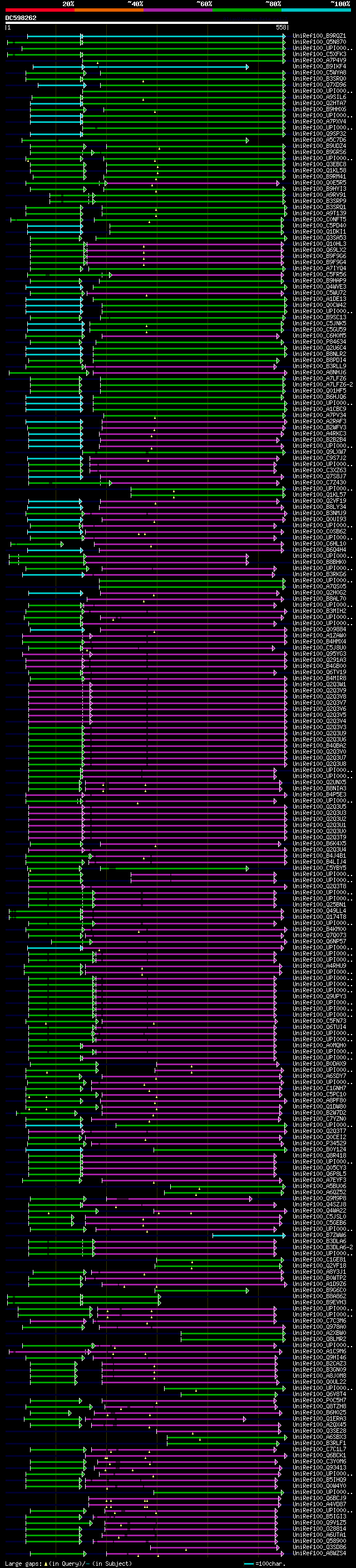Select the UniRef100_A9T139 label
This screenshot has width=356, height=1568.
(319, 213)
